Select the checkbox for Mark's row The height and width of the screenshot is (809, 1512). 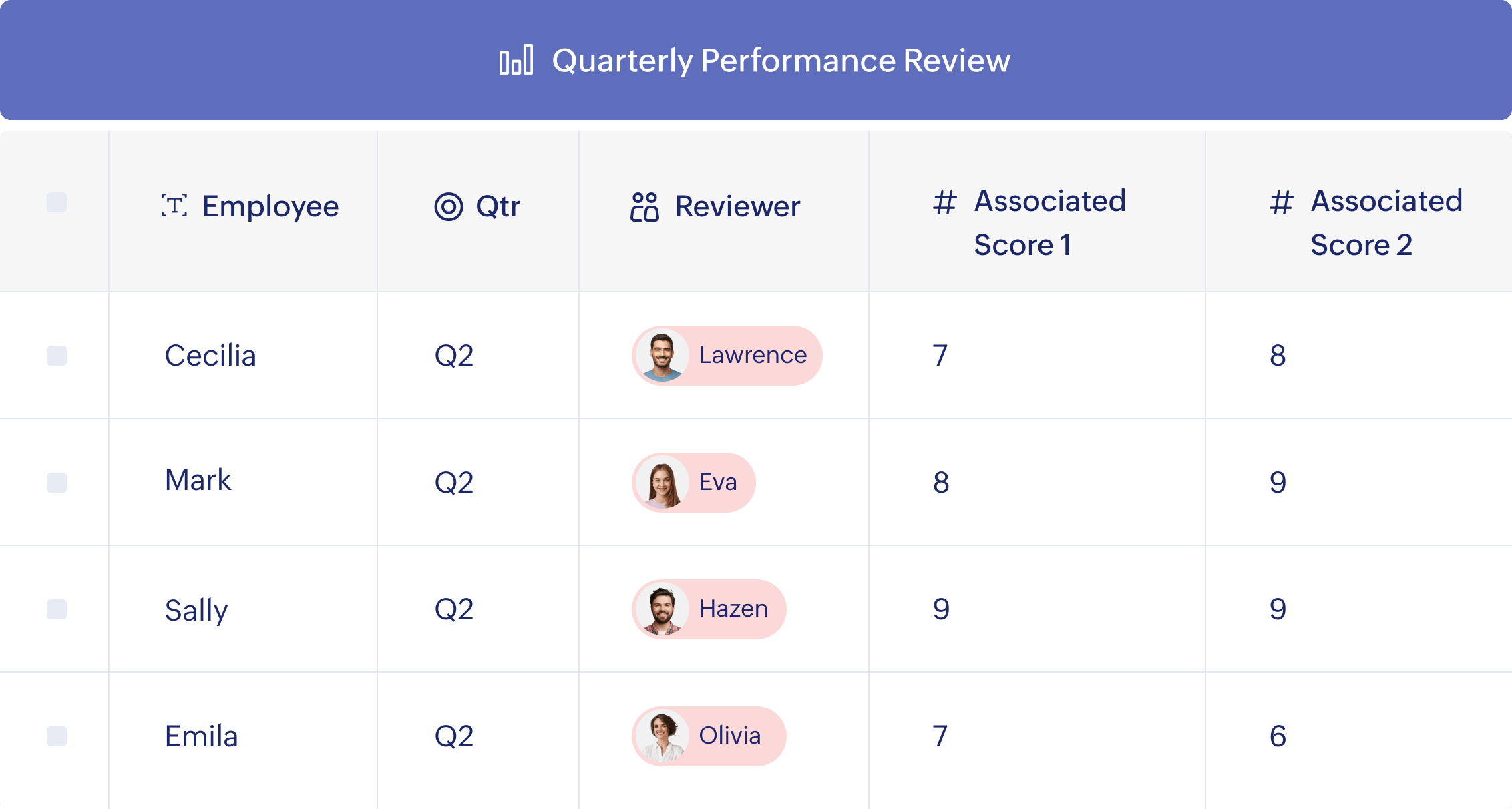coord(57,483)
